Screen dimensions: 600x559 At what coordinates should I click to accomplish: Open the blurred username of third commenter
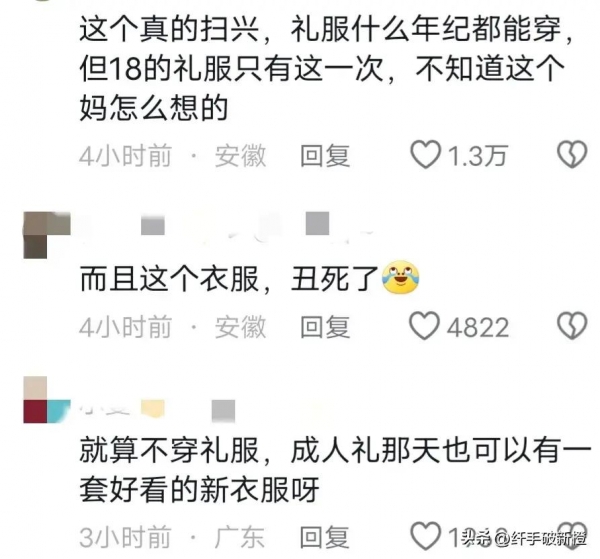click(x=157, y=409)
